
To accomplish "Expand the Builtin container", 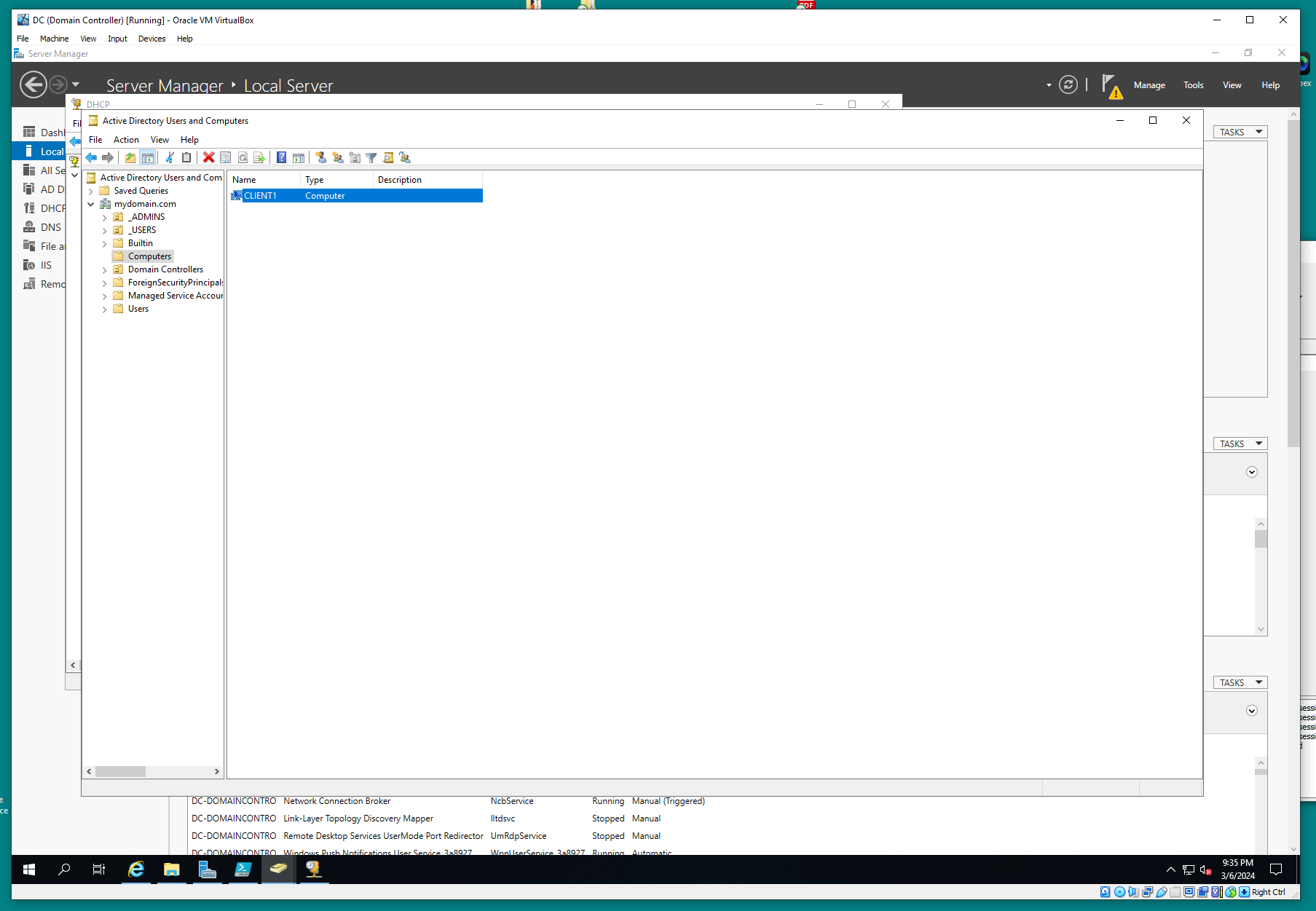I will click(x=105, y=244).
